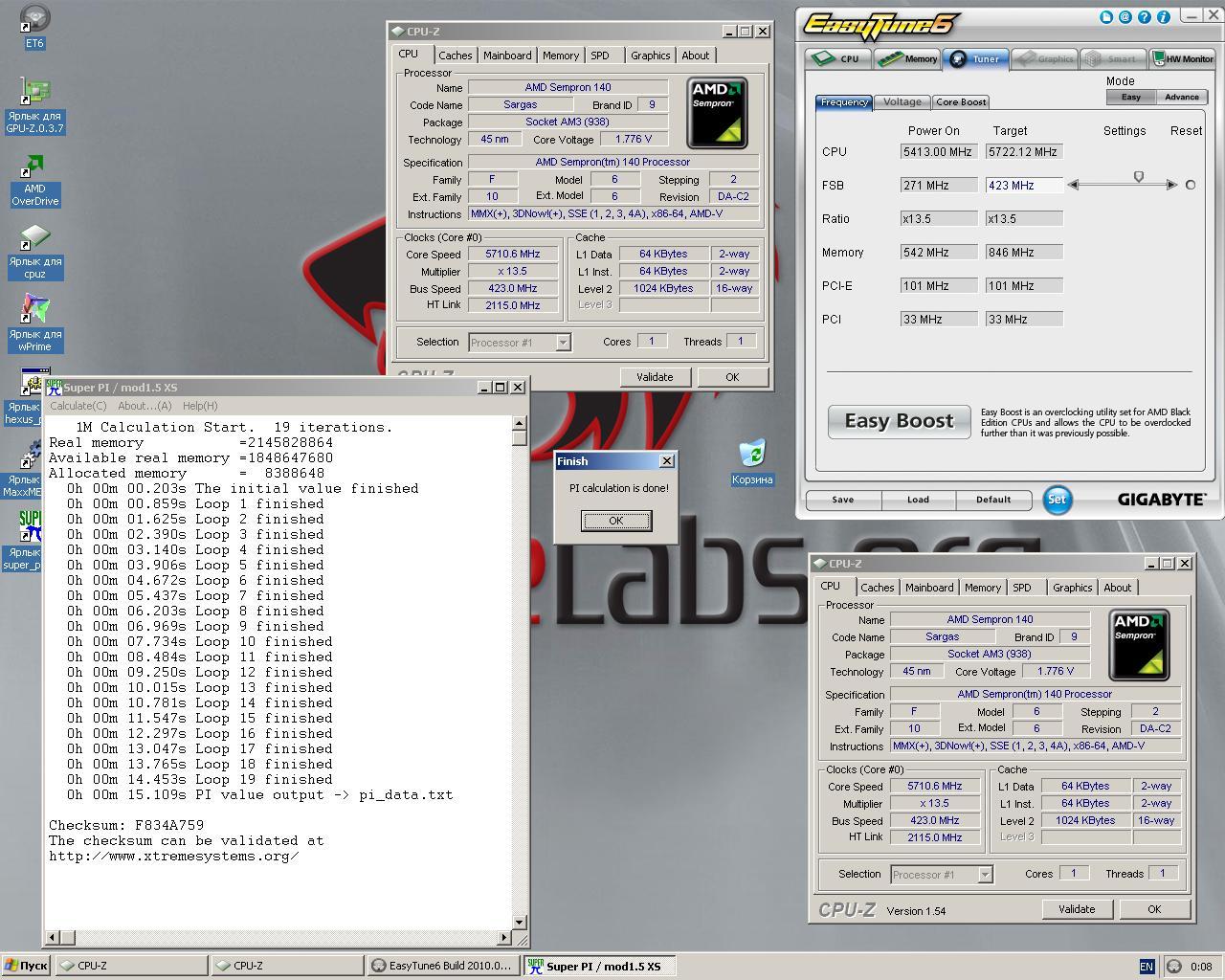Image resolution: width=1225 pixels, height=980 pixels.
Task: Click the FSB slider left arrow
Action: [x=1074, y=185]
